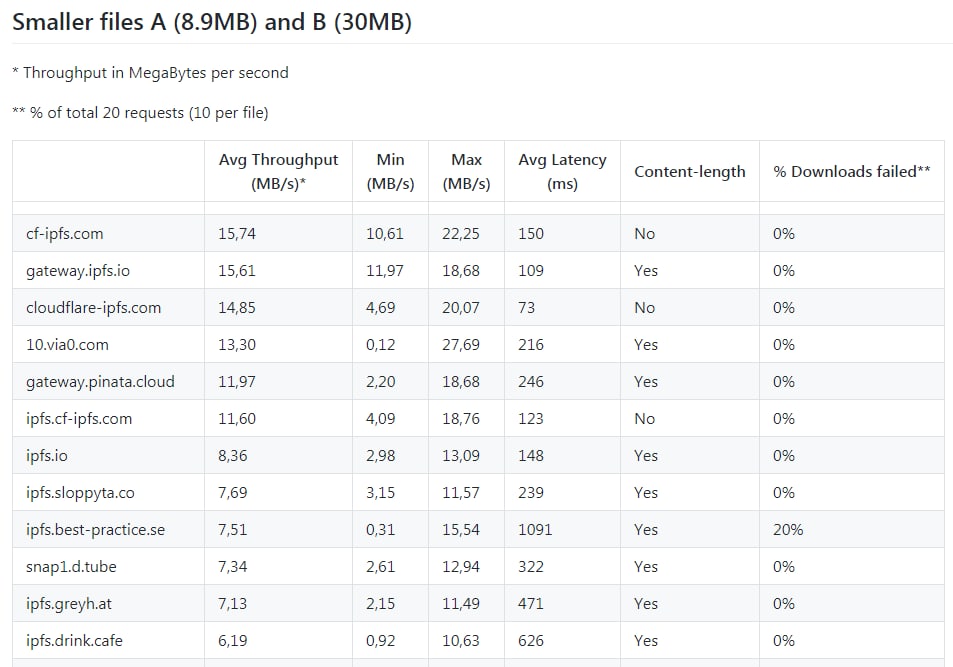Click the heading 'Smaller files A (8.9MB) and B (30MB)'
This screenshot has height=667, width=953.
[x=212, y=22]
